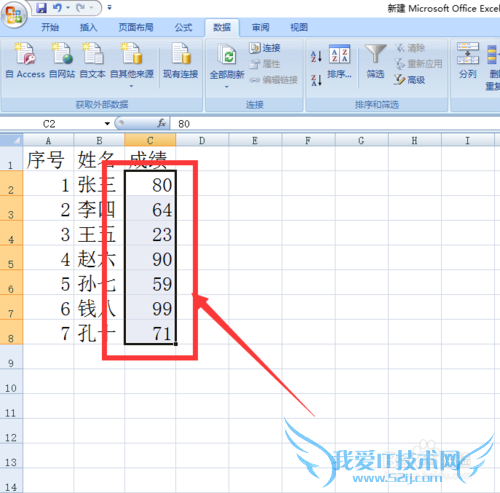Click the Office button logo
Viewport: 500px width, 493px height.
[14, 15]
